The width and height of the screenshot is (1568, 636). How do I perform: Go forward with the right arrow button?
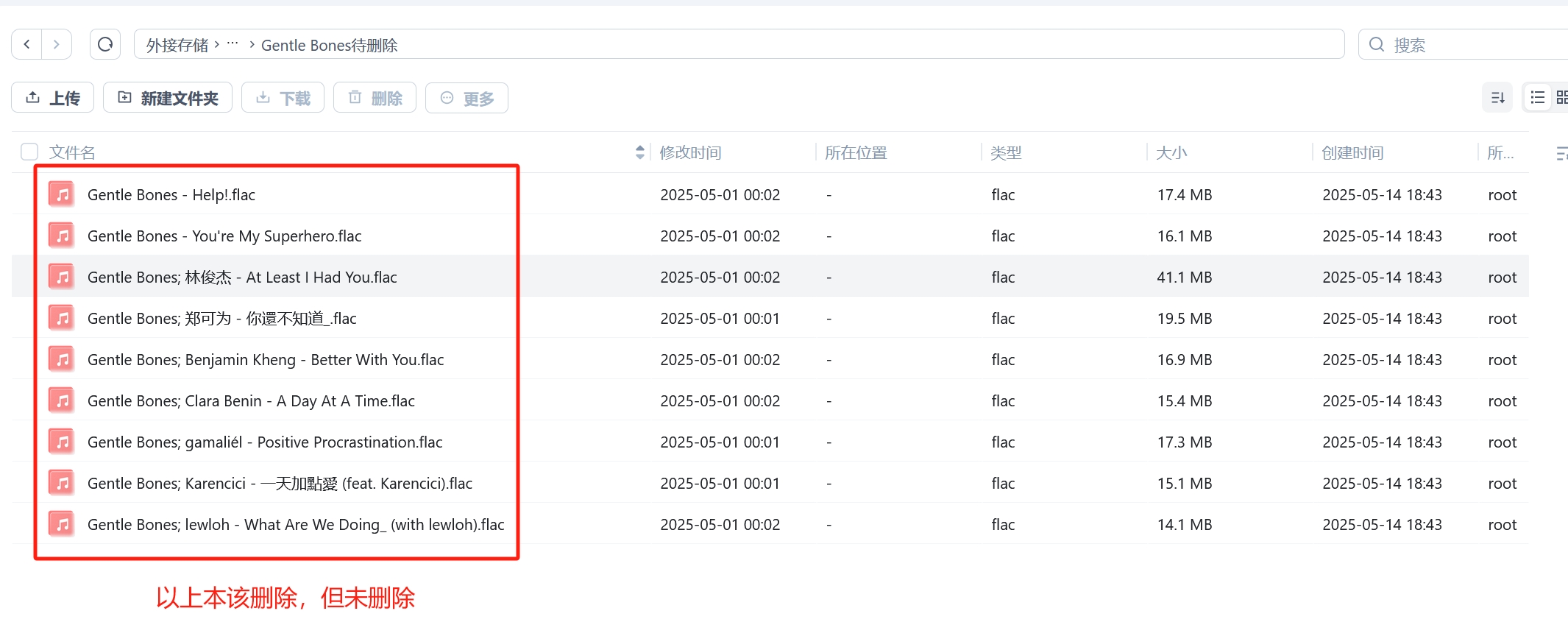(x=57, y=44)
